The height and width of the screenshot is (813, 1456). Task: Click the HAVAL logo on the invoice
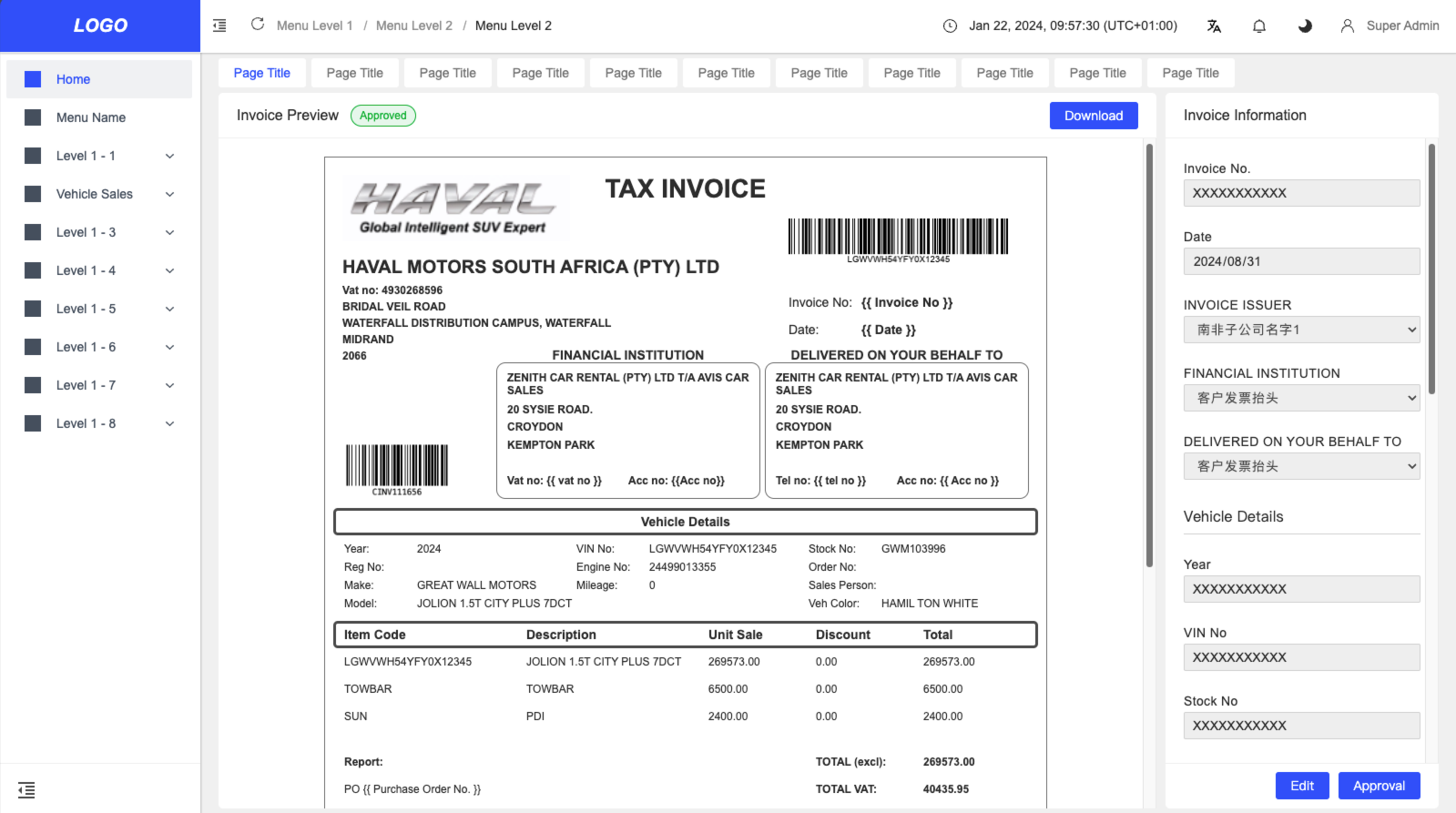[453, 208]
